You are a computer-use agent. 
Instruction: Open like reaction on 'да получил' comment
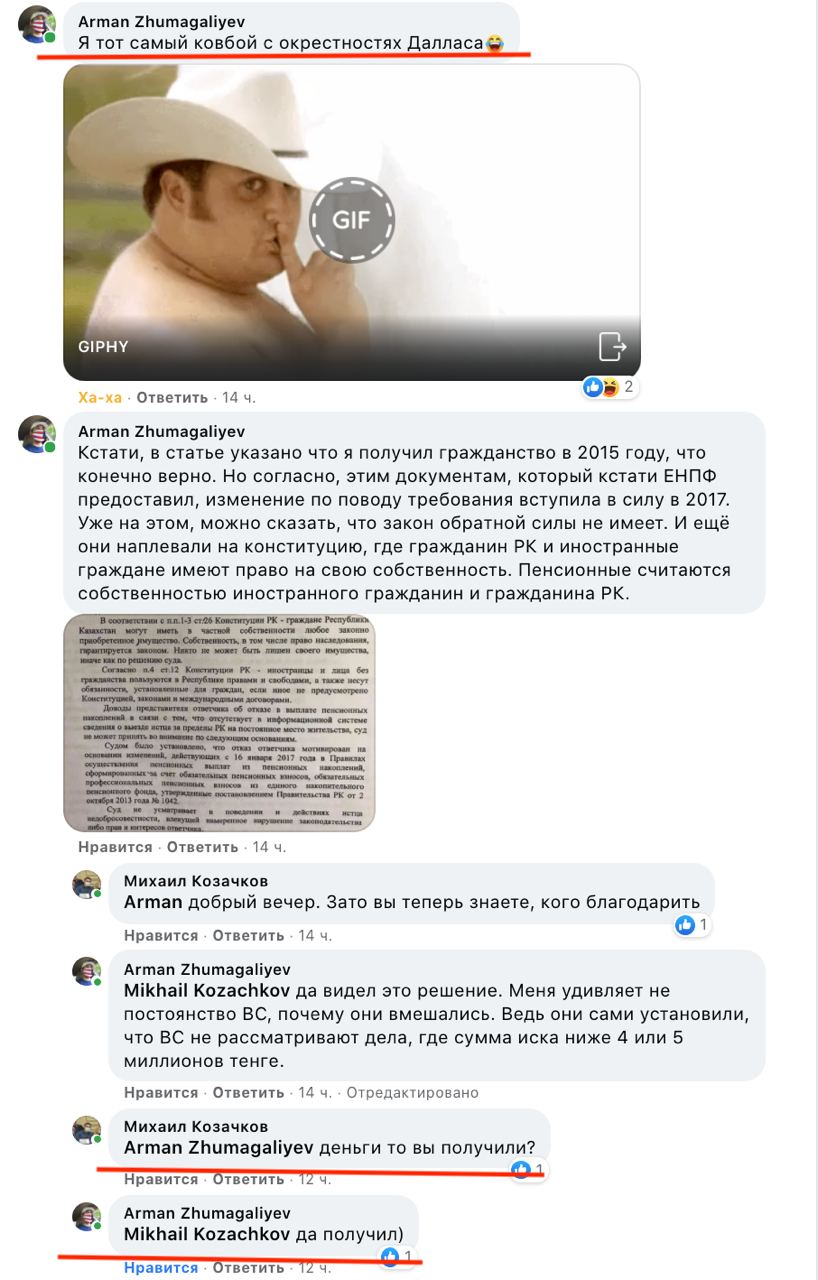pos(396,1256)
